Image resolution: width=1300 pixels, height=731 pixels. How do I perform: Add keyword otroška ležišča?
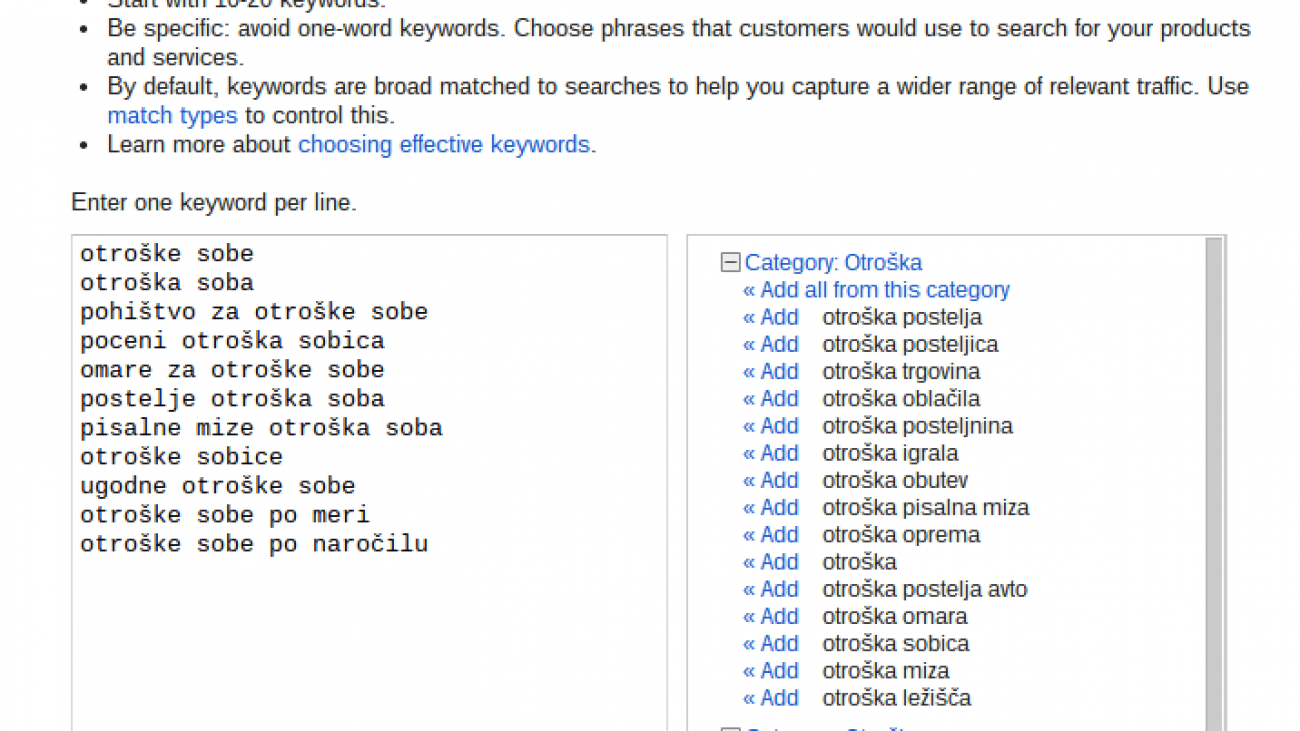click(x=771, y=698)
